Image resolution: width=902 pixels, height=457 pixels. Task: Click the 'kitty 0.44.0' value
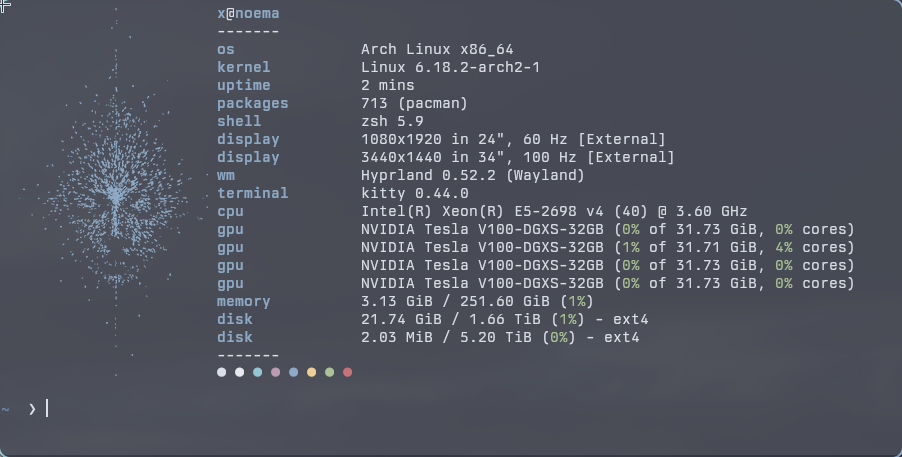pyautogui.click(x=415, y=193)
